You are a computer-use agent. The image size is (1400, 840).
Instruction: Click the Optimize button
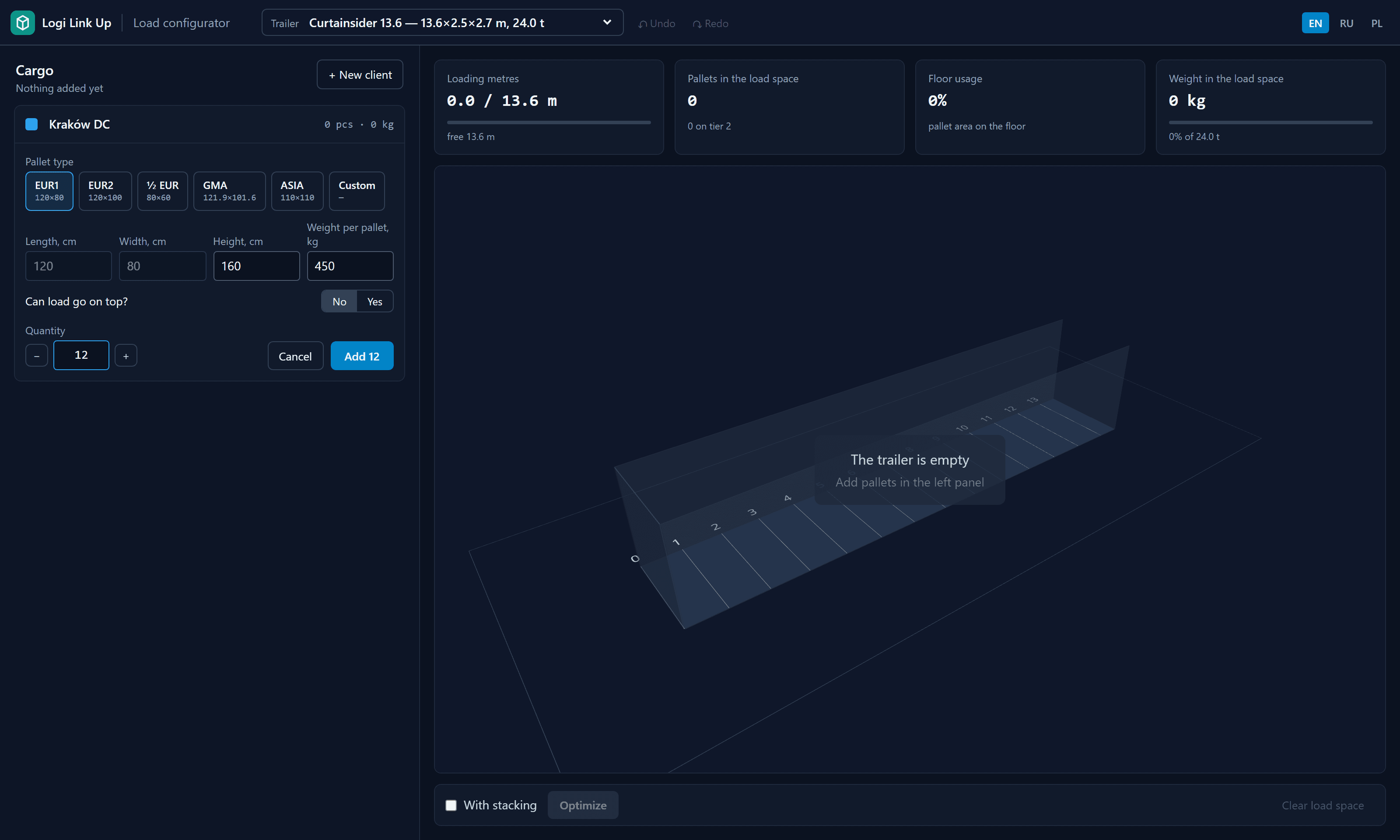pyautogui.click(x=582, y=805)
